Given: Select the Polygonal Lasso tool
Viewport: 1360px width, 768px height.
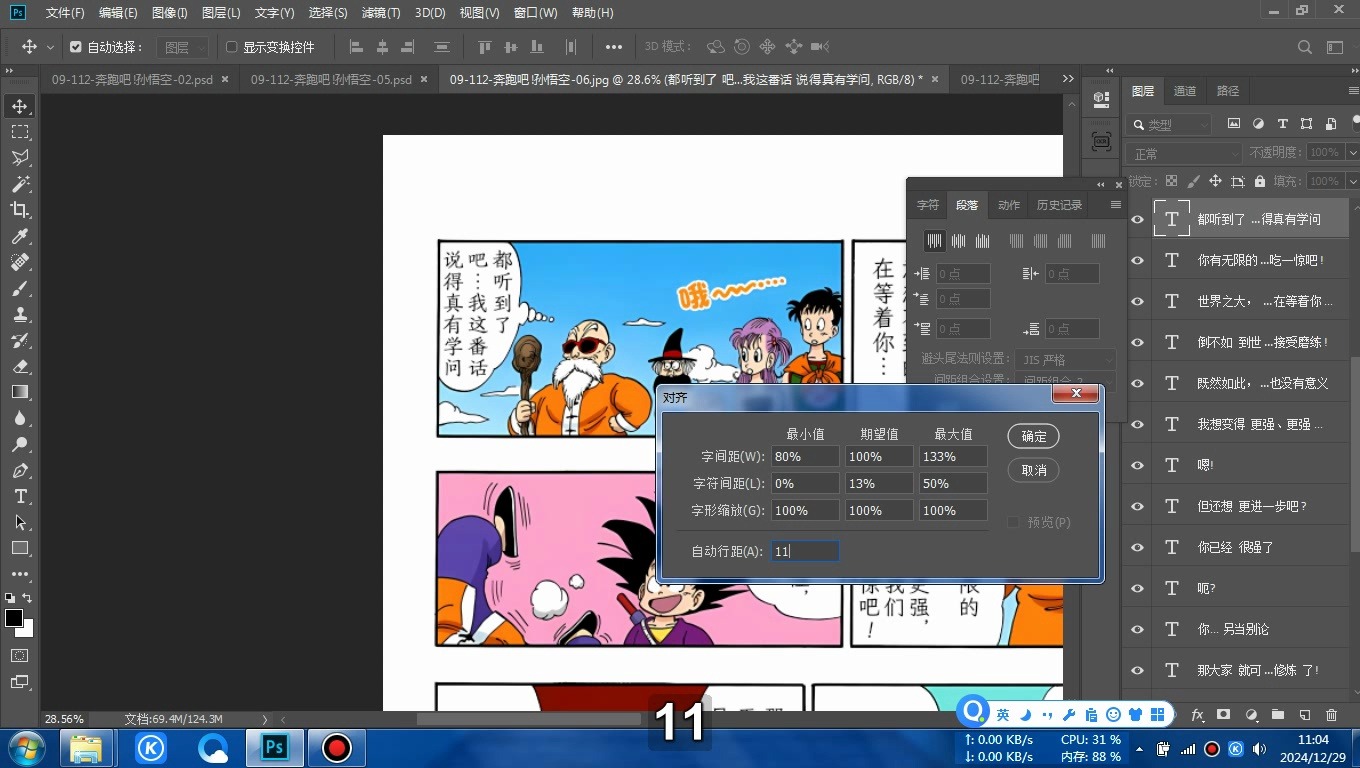Looking at the screenshot, I should coord(20,158).
